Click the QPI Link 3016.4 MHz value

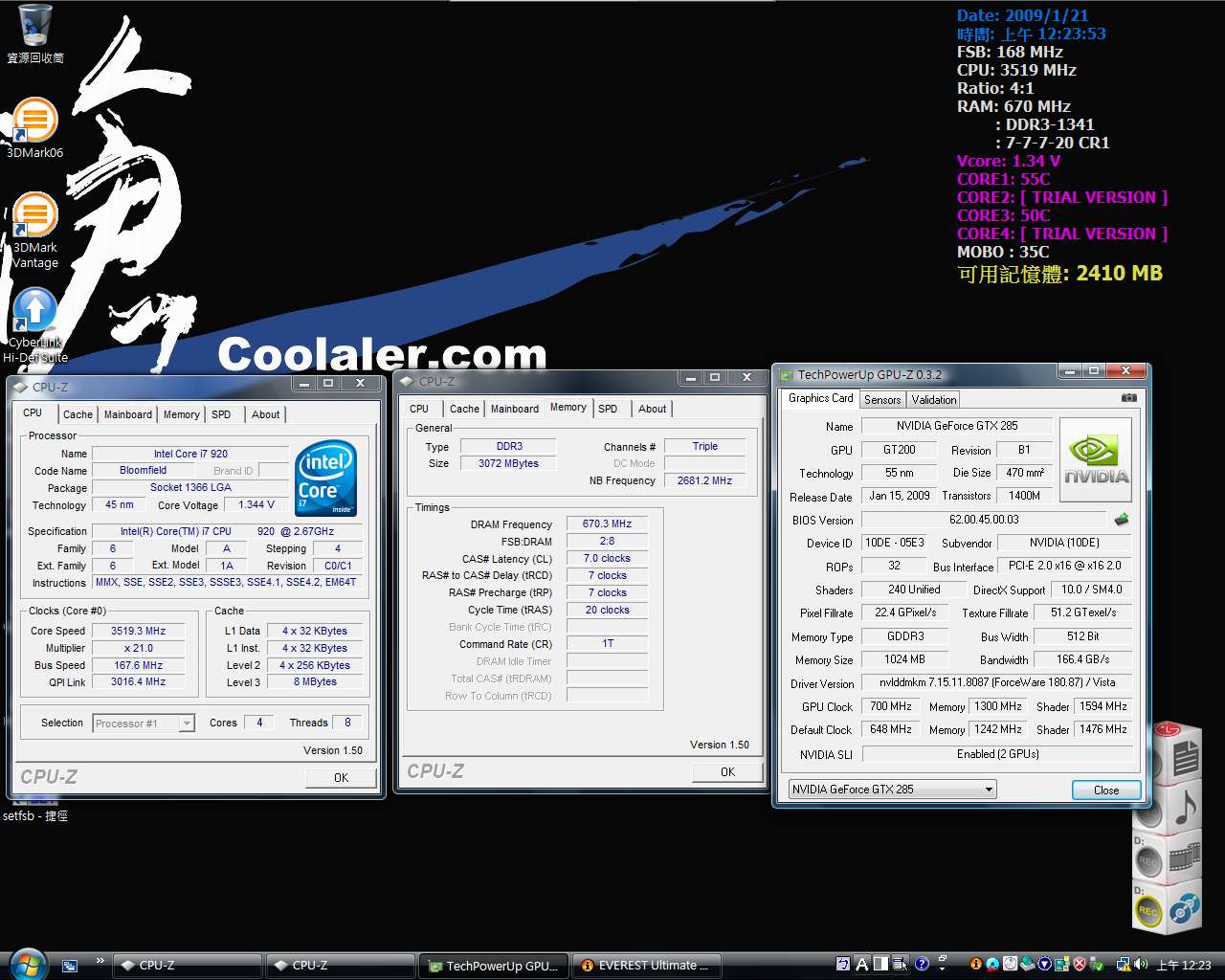(x=138, y=681)
